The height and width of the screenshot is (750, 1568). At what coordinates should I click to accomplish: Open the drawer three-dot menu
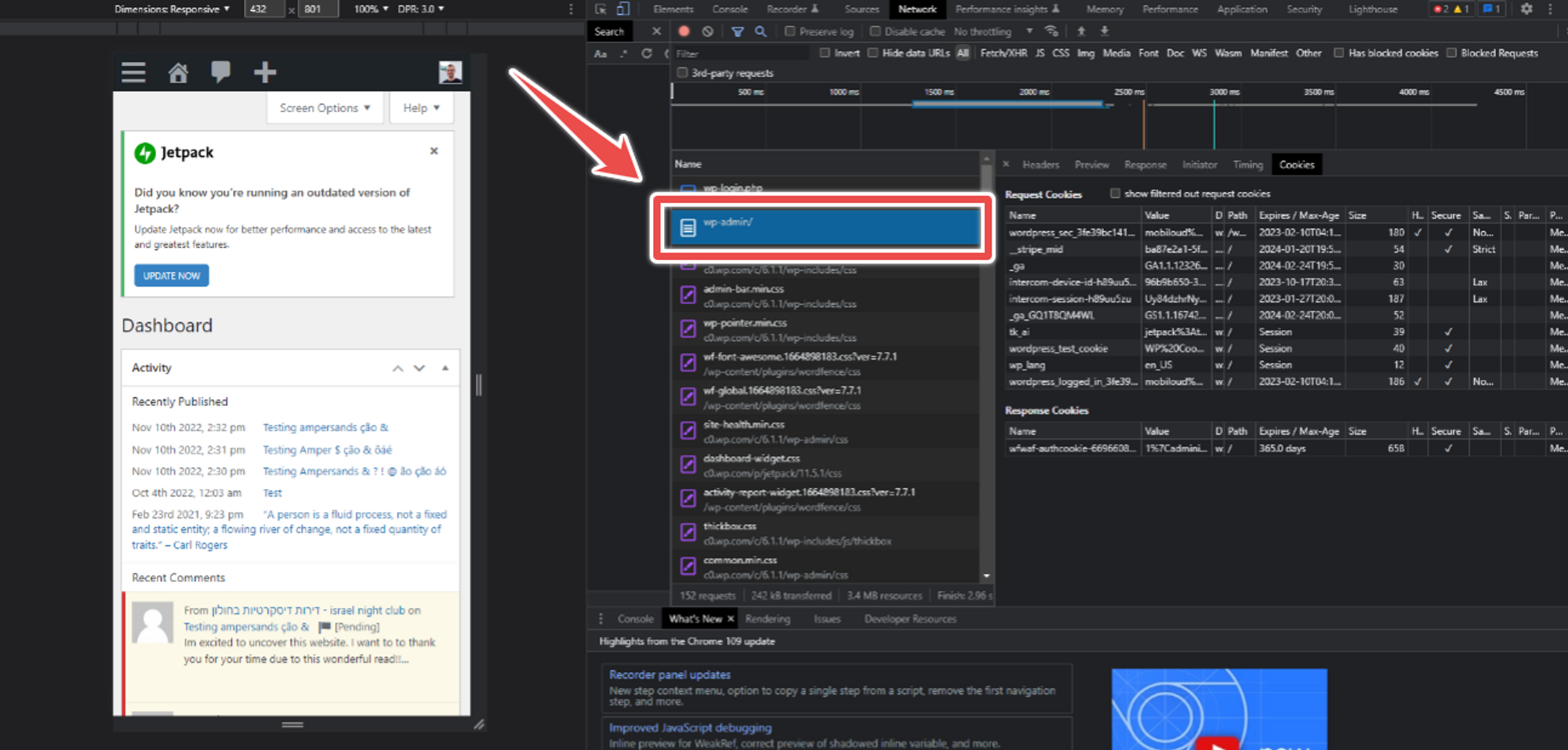601,619
